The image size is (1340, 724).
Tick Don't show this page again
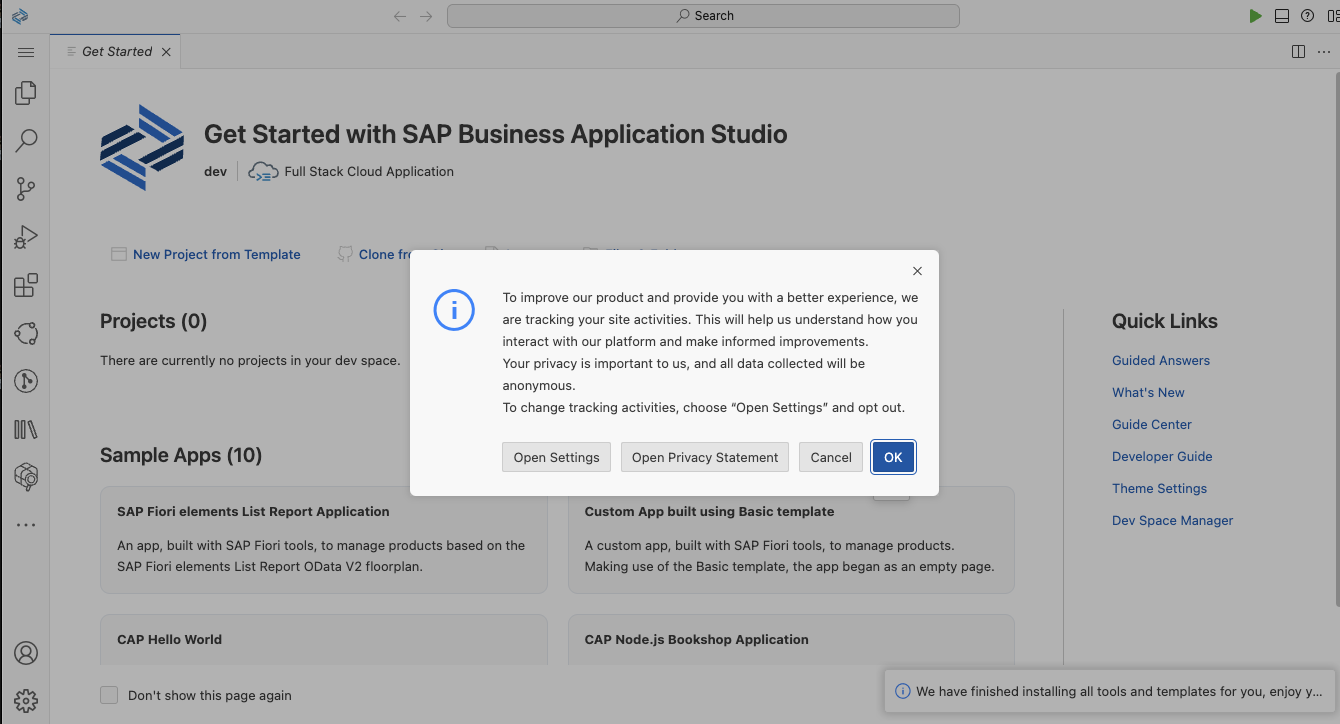(x=109, y=695)
